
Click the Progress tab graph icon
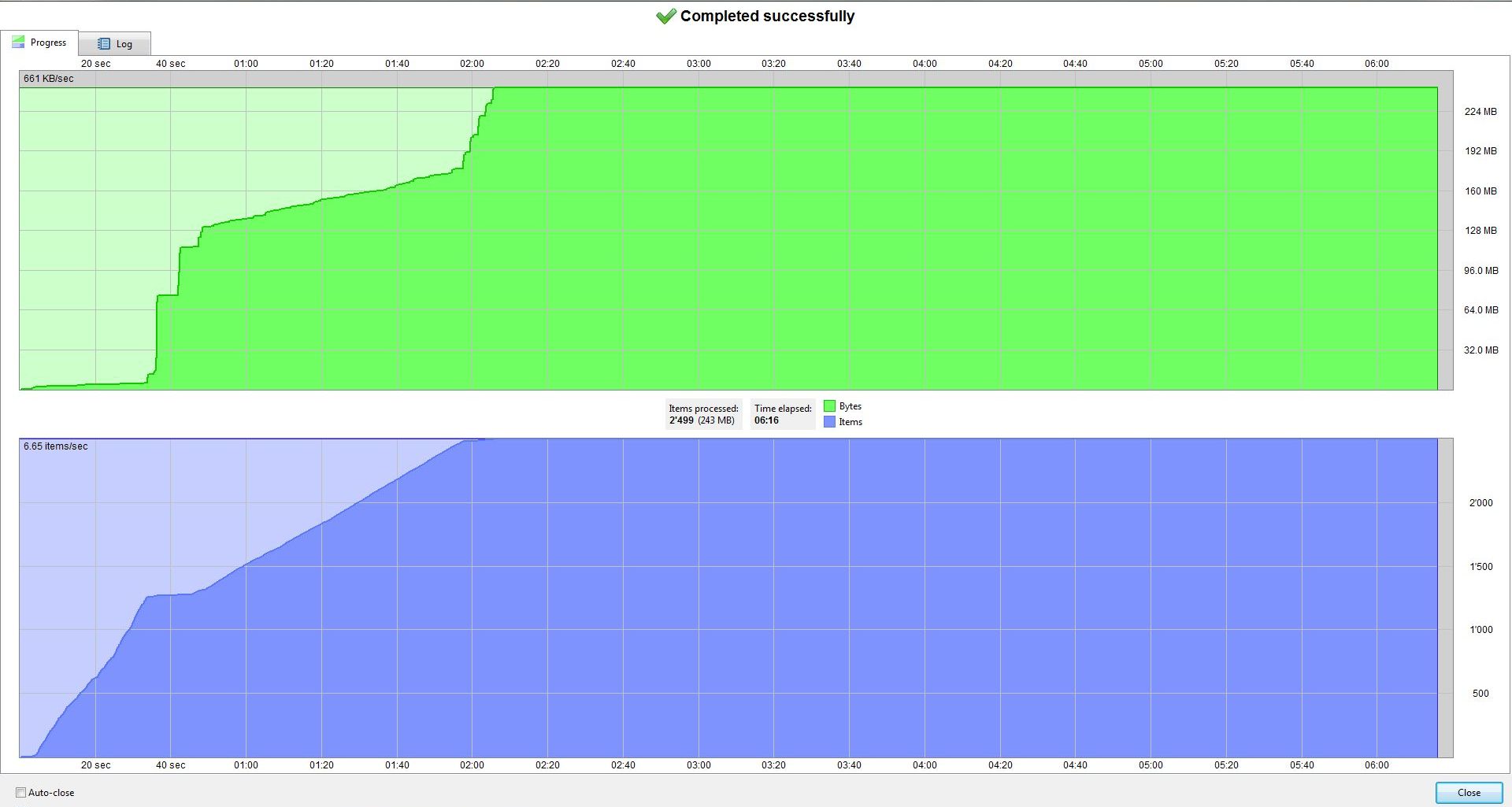pos(18,43)
